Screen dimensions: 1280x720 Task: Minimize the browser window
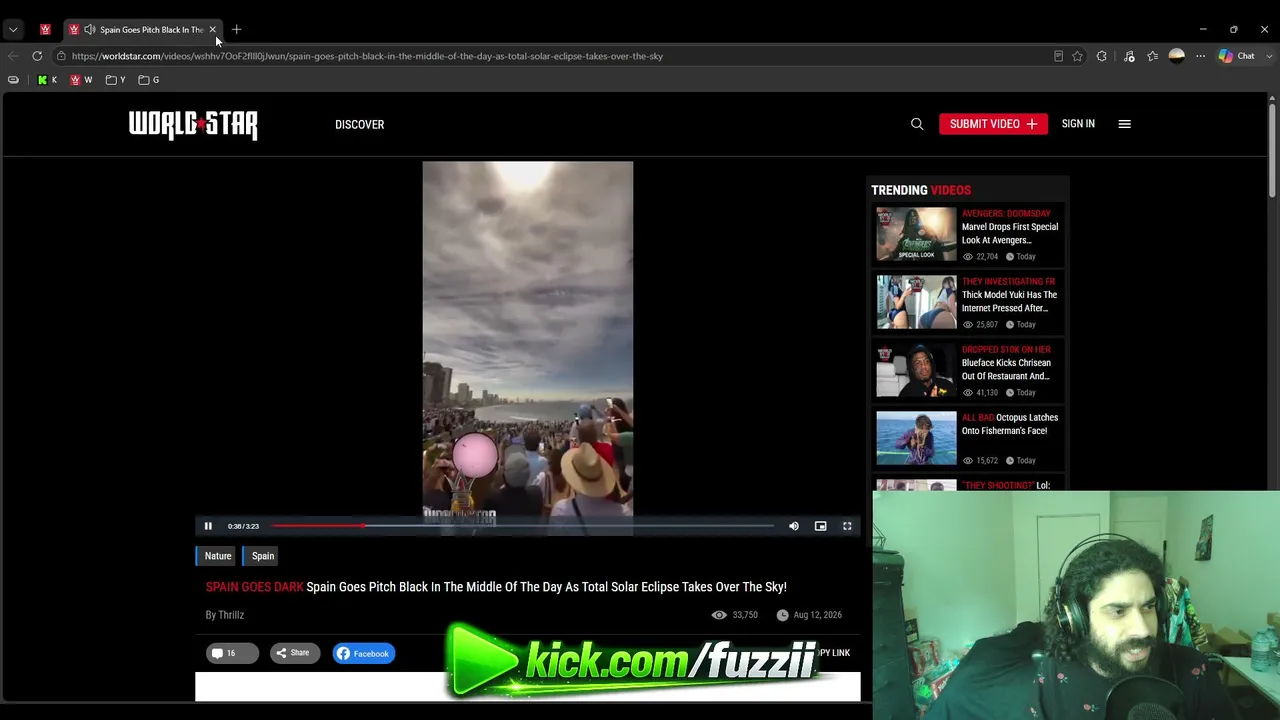pos(1203,30)
